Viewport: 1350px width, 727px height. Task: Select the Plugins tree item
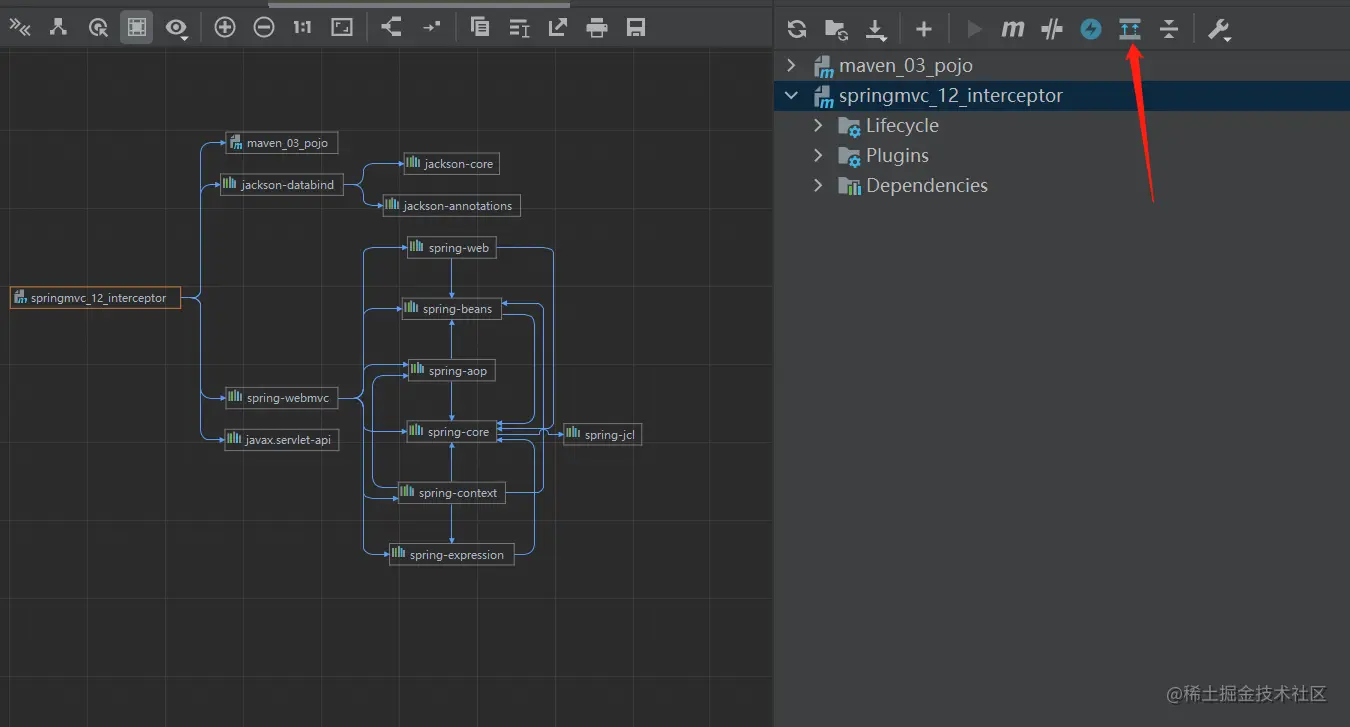click(x=896, y=156)
